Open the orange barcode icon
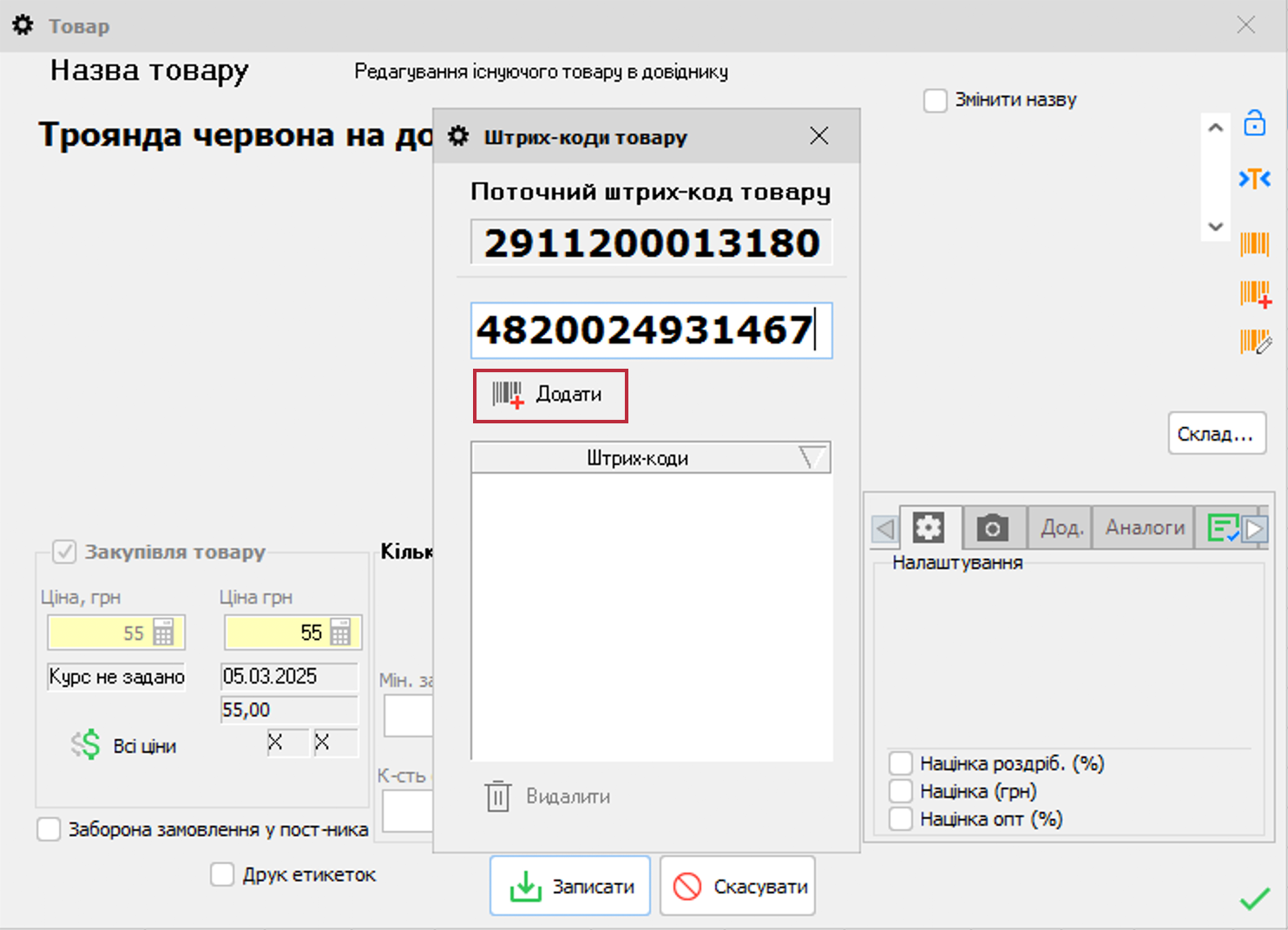Image resolution: width=1288 pixels, height=930 pixels. pos(1254,244)
